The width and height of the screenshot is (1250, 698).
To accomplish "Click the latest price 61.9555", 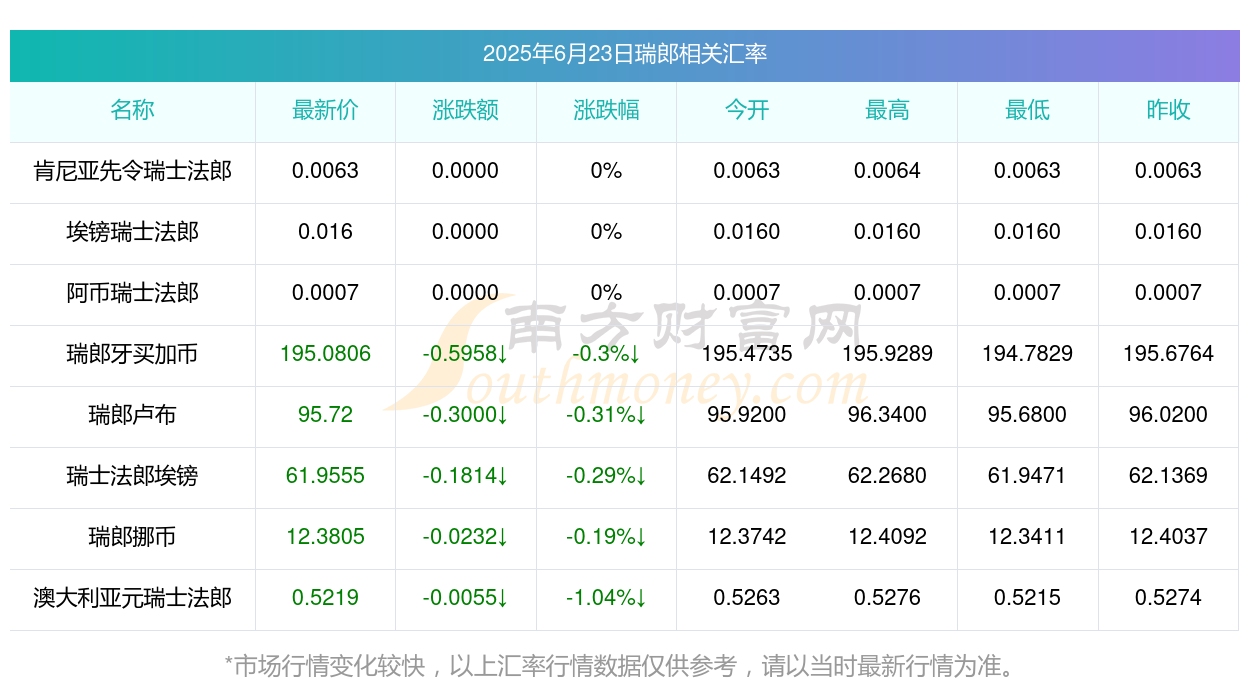I will (325, 476).
